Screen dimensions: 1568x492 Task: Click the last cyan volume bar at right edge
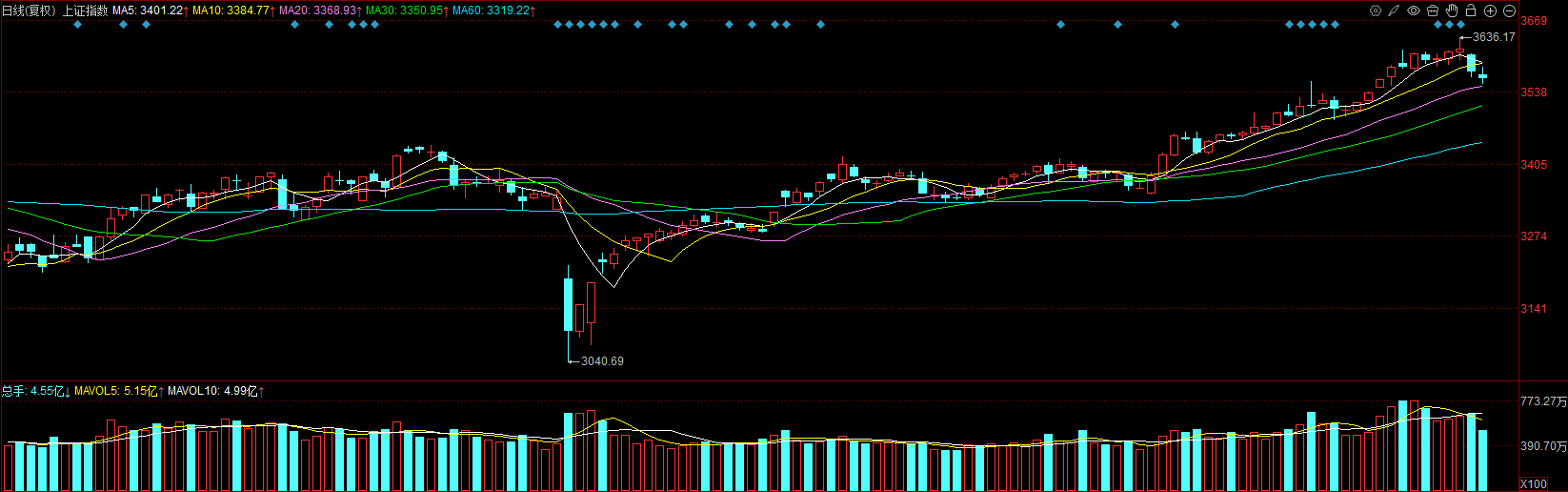1483,461
